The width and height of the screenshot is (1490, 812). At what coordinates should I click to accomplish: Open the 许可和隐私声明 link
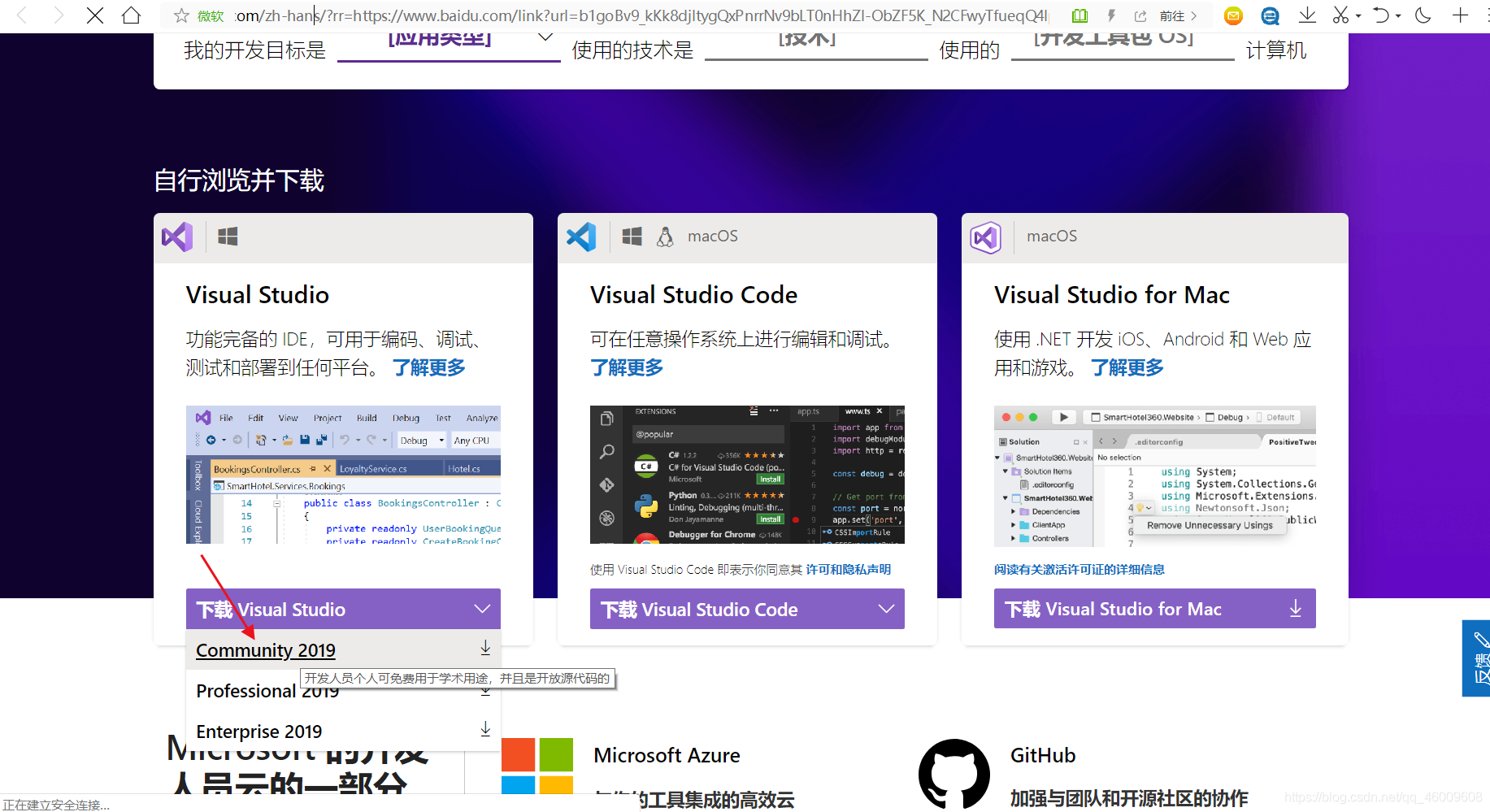(x=849, y=570)
